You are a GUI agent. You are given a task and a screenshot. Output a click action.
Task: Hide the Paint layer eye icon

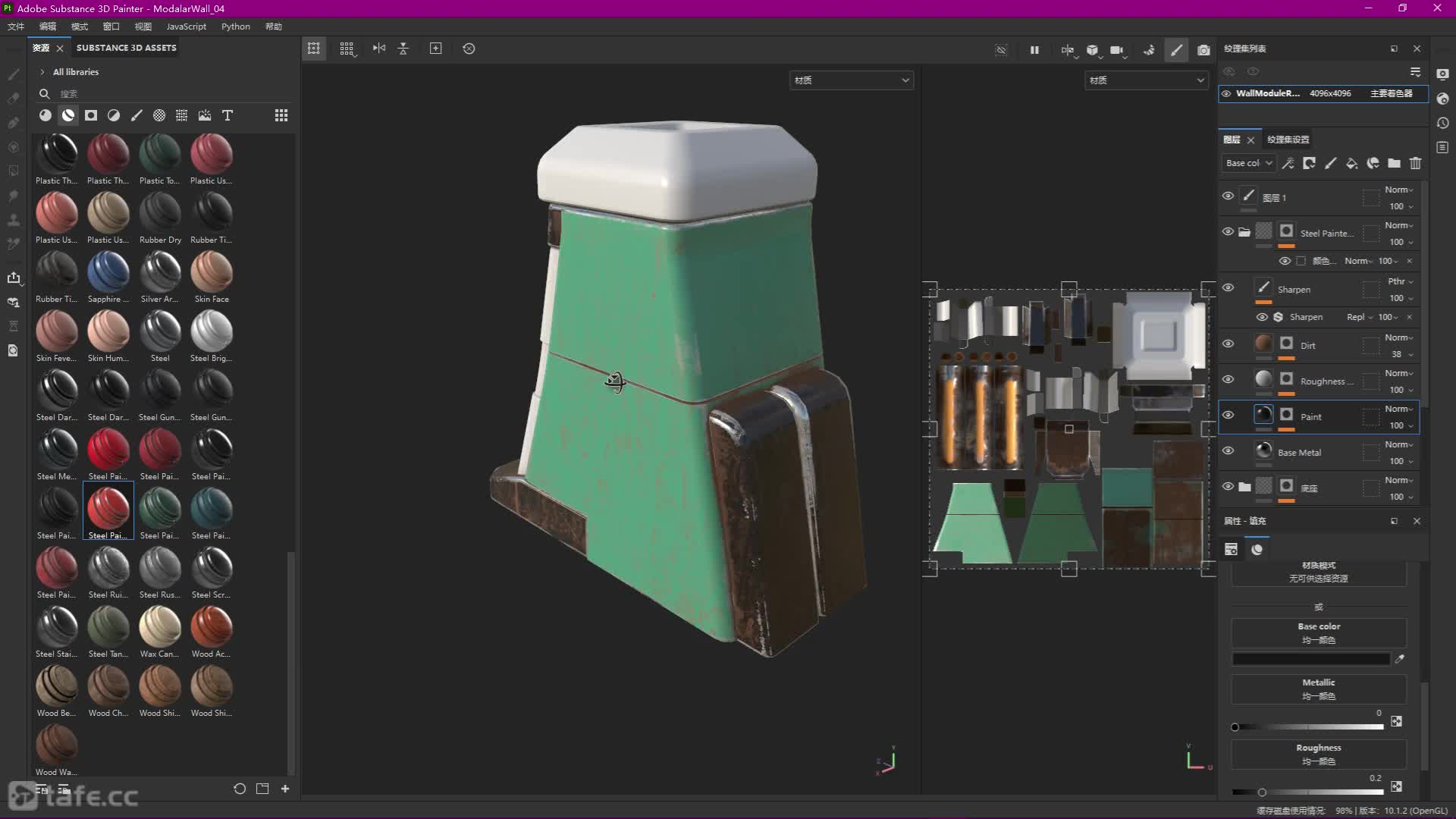point(1228,415)
